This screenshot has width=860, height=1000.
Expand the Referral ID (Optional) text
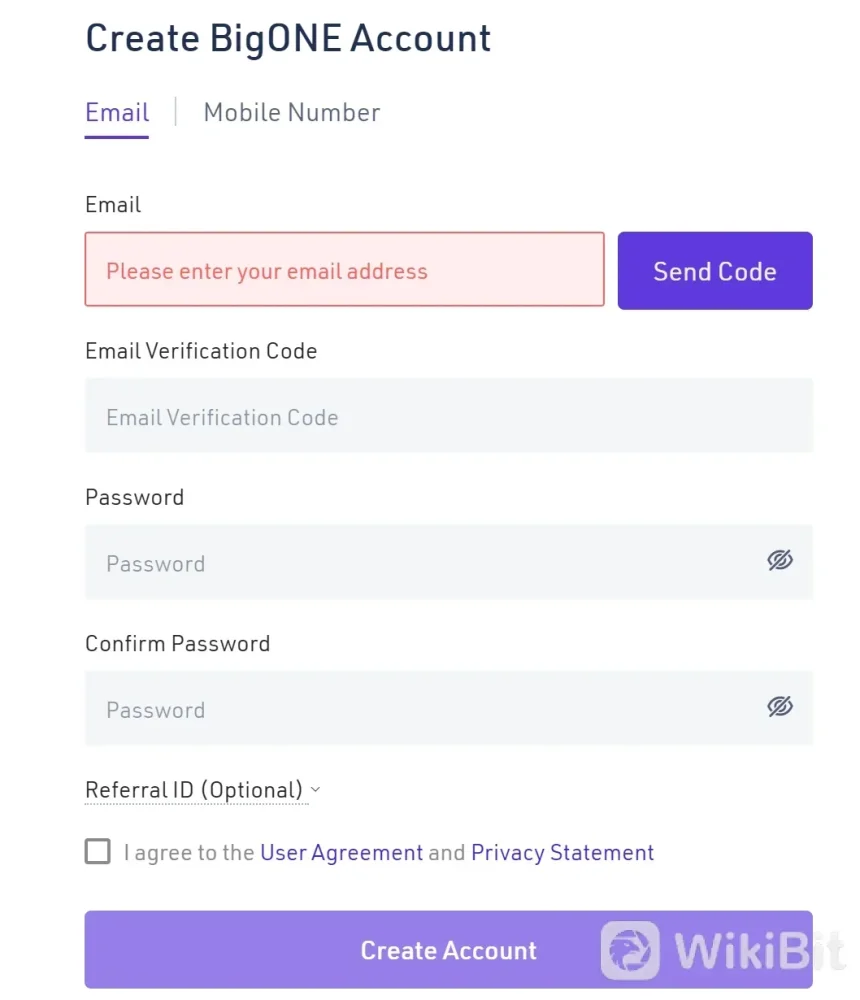point(194,790)
